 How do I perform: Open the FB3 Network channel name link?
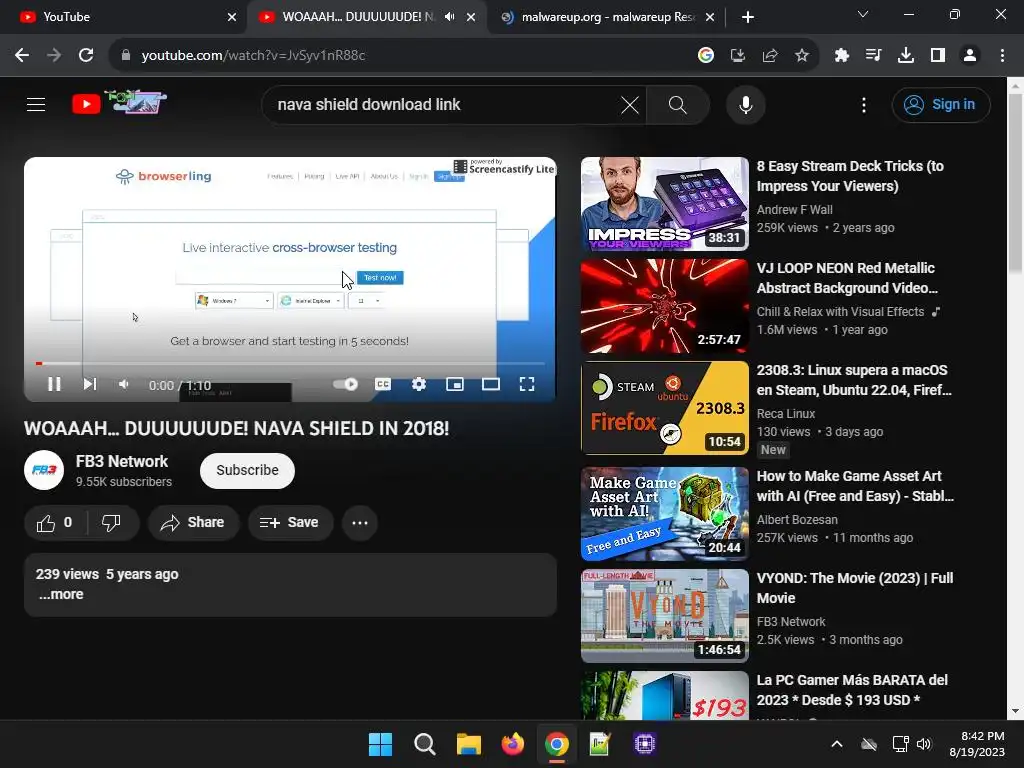pos(122,461)
